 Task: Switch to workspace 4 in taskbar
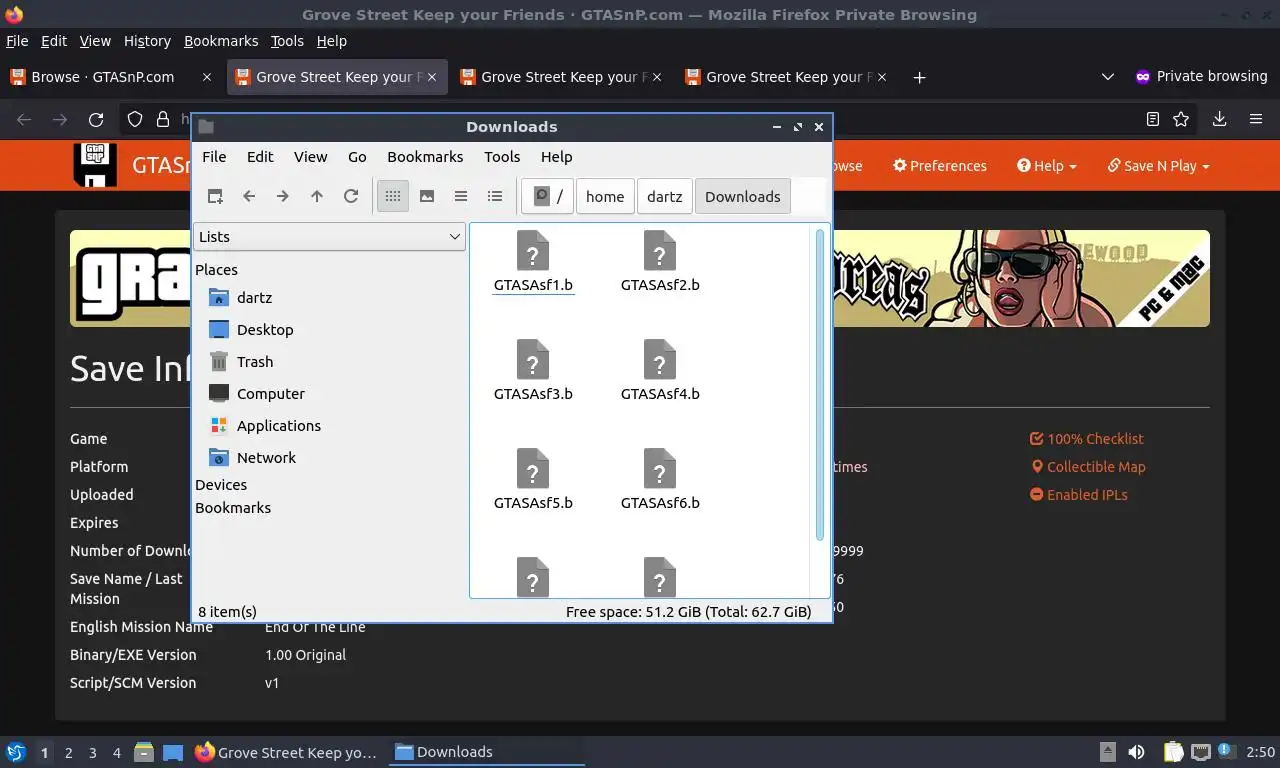117,752
